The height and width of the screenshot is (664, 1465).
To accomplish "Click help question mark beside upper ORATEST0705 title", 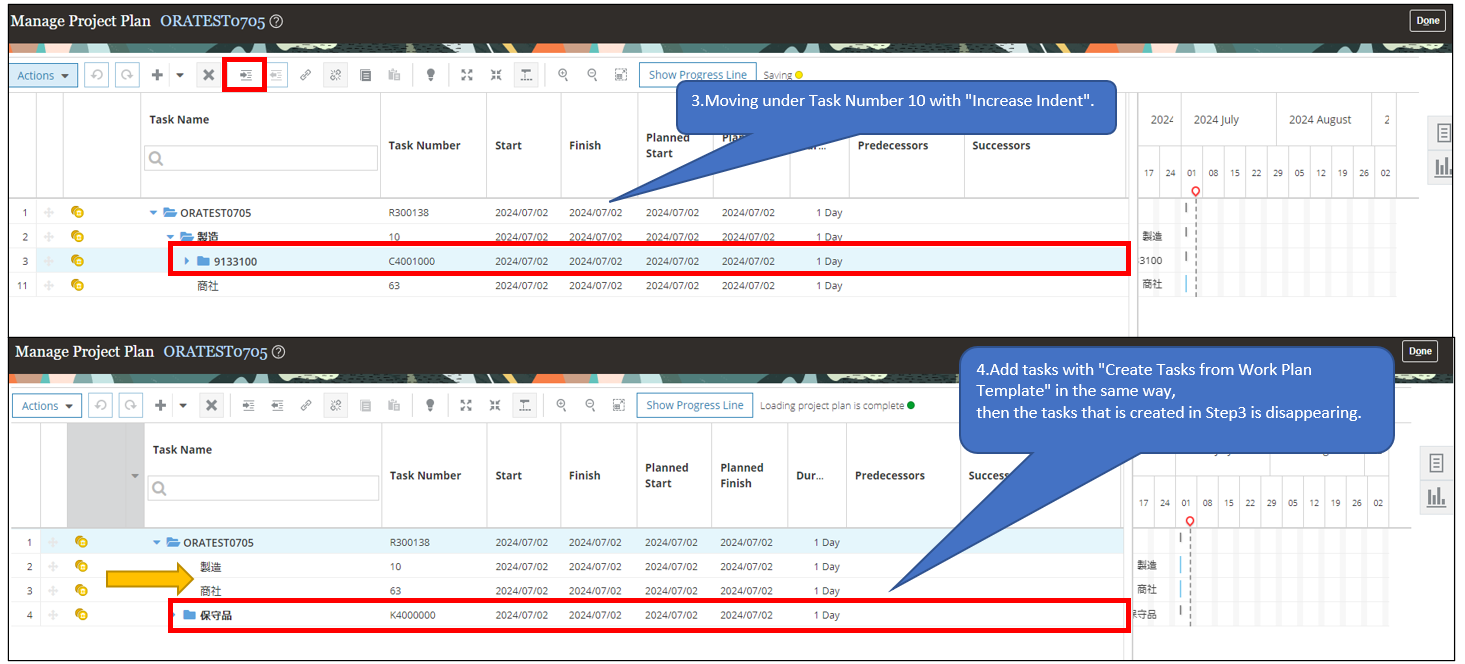I will point(276,21).
